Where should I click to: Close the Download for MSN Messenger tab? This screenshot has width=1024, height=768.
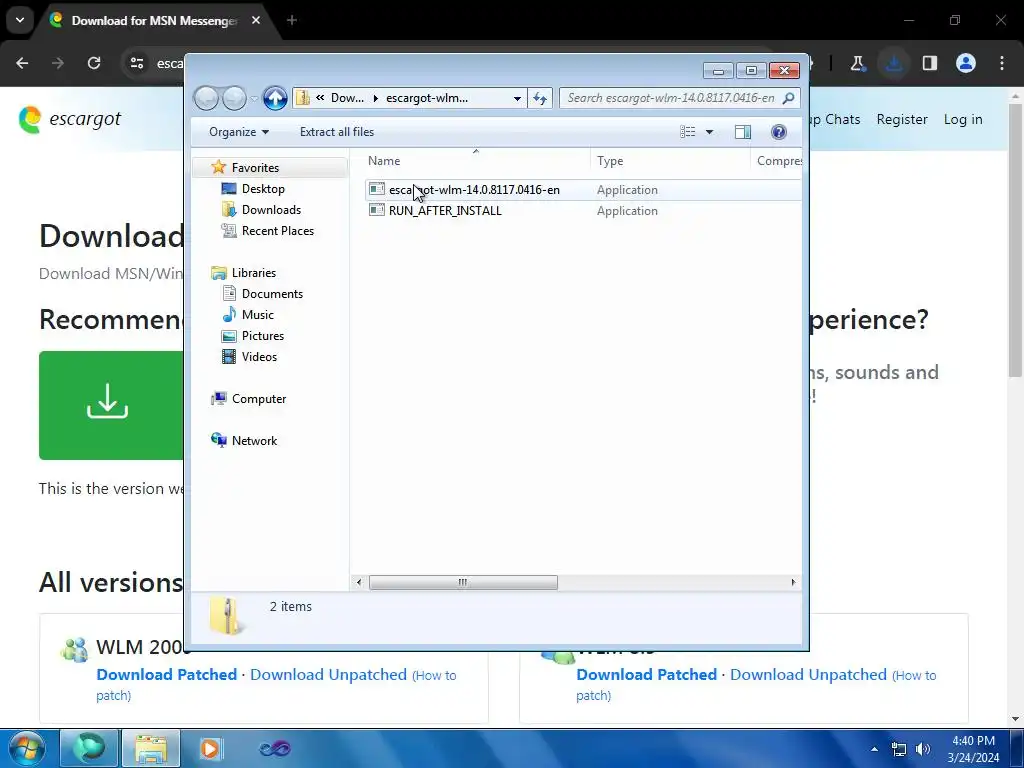(x=256, y=20)
